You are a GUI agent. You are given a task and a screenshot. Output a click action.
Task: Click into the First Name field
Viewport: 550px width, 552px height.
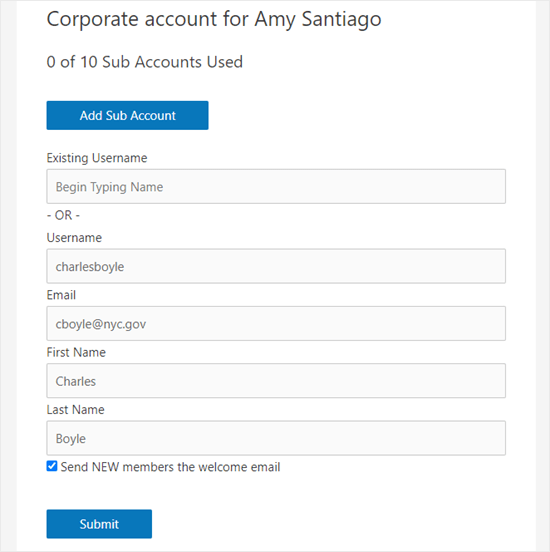click(276, 381)
